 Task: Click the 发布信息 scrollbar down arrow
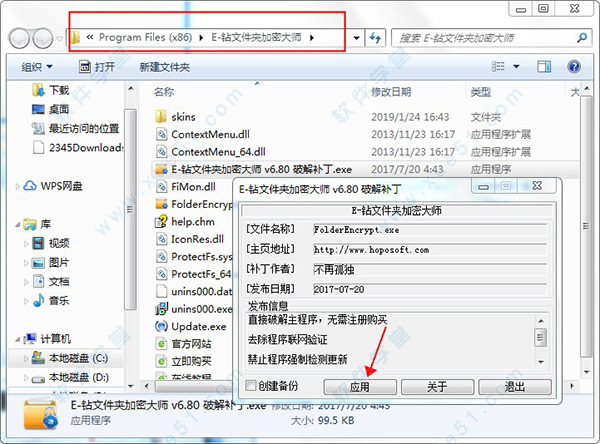(x=541, y=362)
